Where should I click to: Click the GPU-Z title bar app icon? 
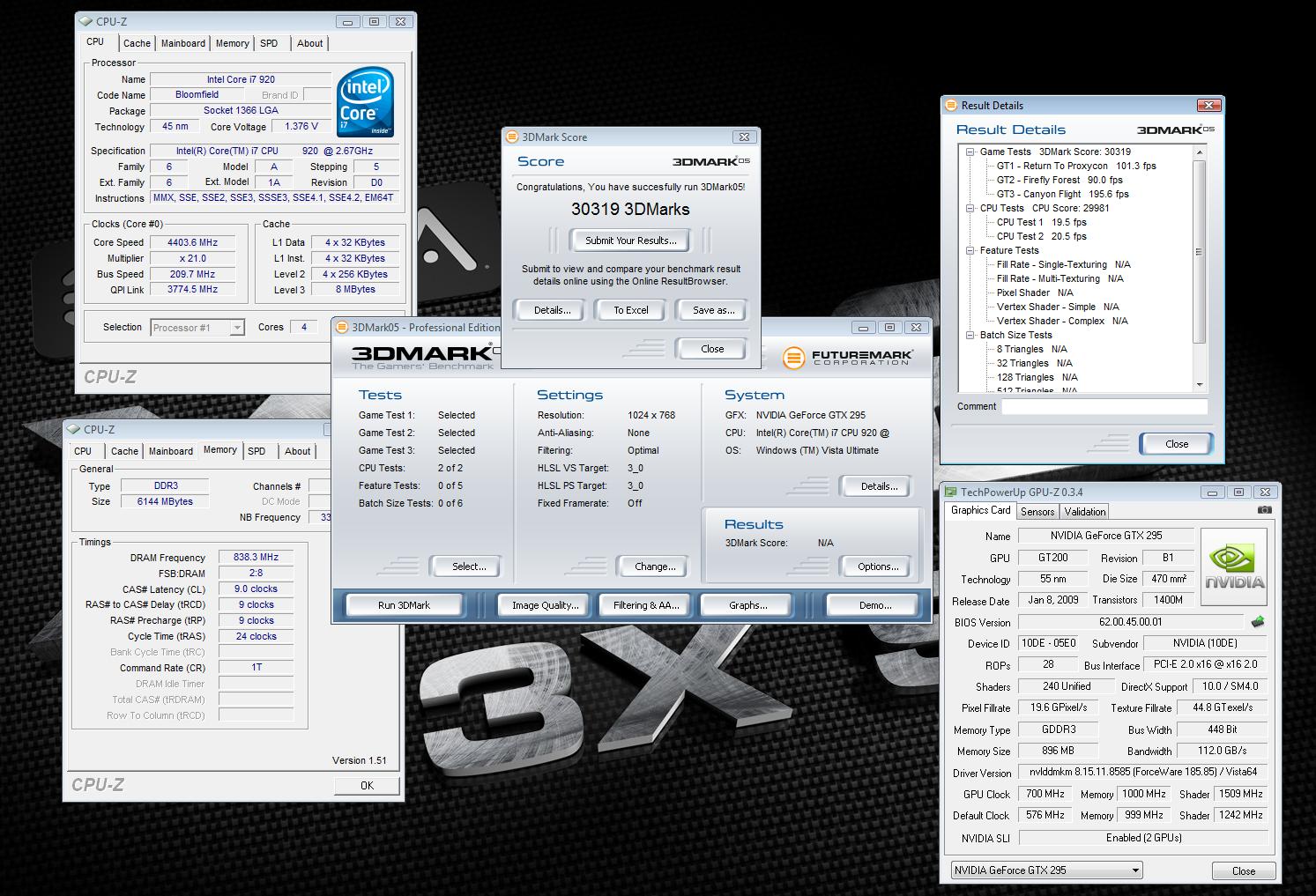pyautogui.click(x=951, y=492)
